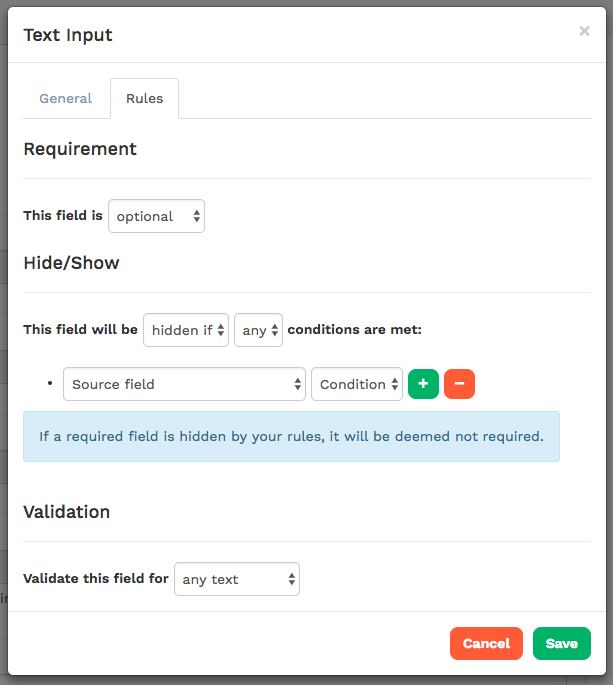Remove the condition with red minus button

[459, 384]
